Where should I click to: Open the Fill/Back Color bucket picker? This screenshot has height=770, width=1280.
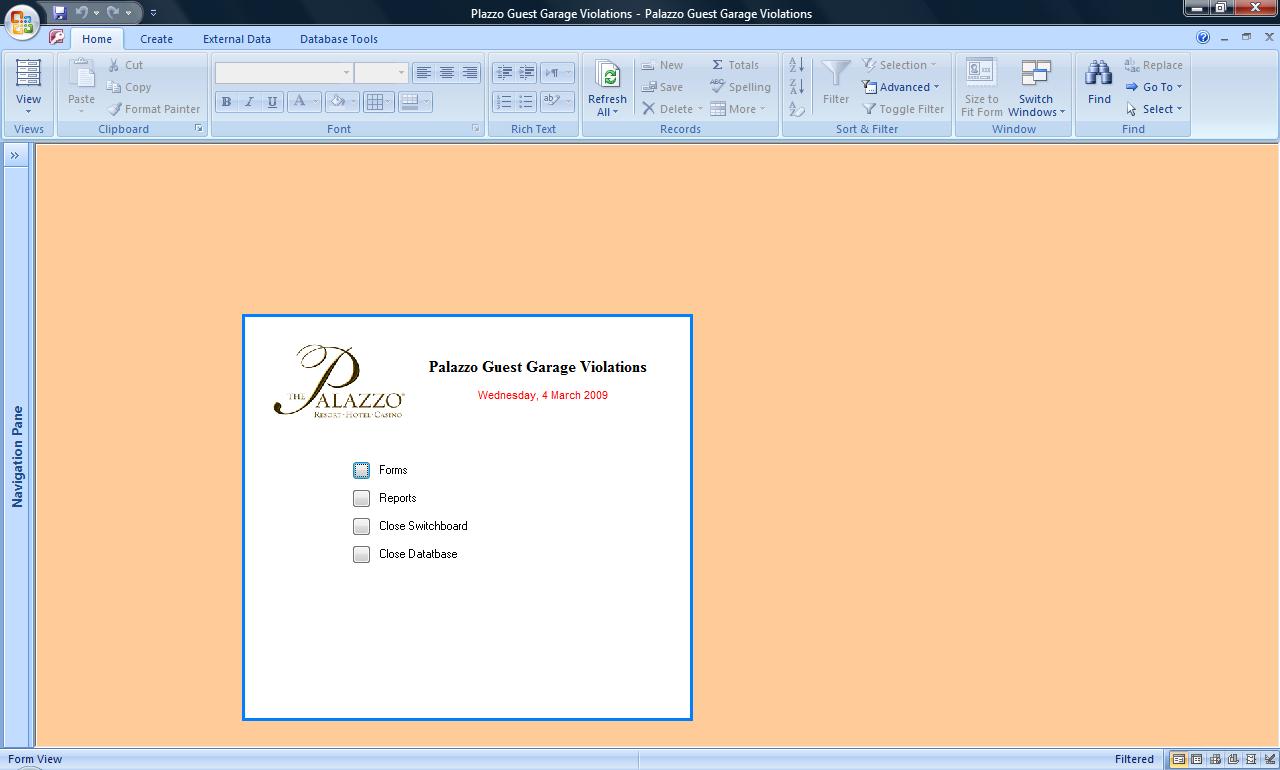tap(343, 101)
